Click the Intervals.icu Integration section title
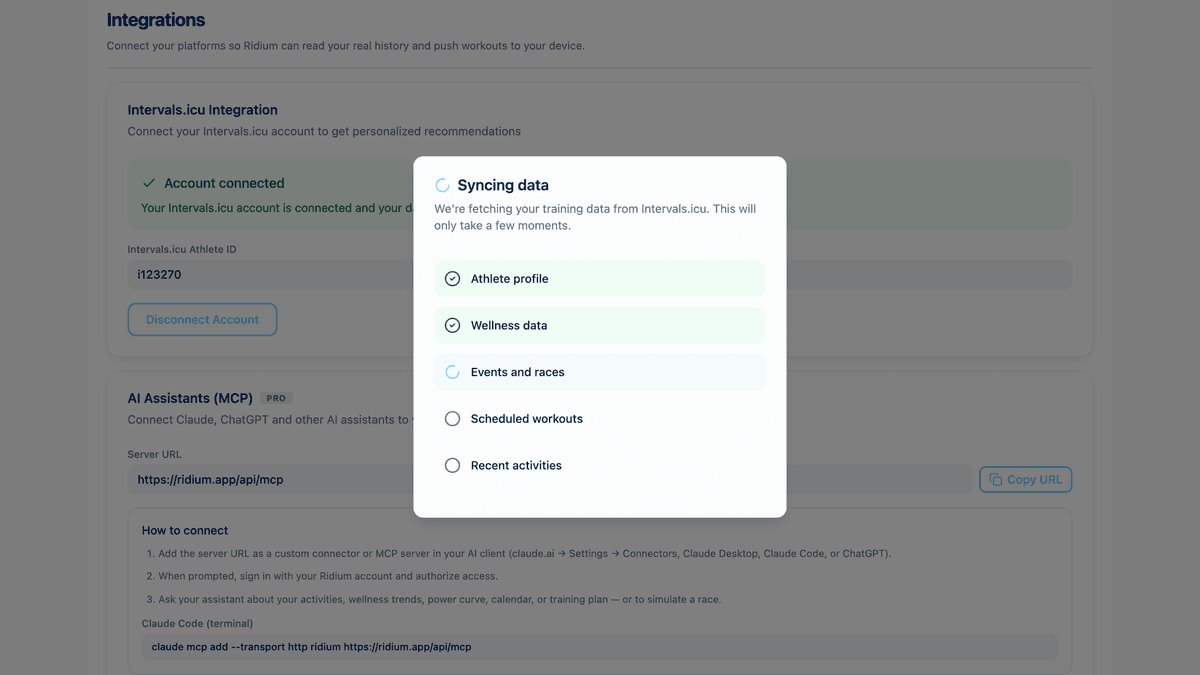 point(203,110)
